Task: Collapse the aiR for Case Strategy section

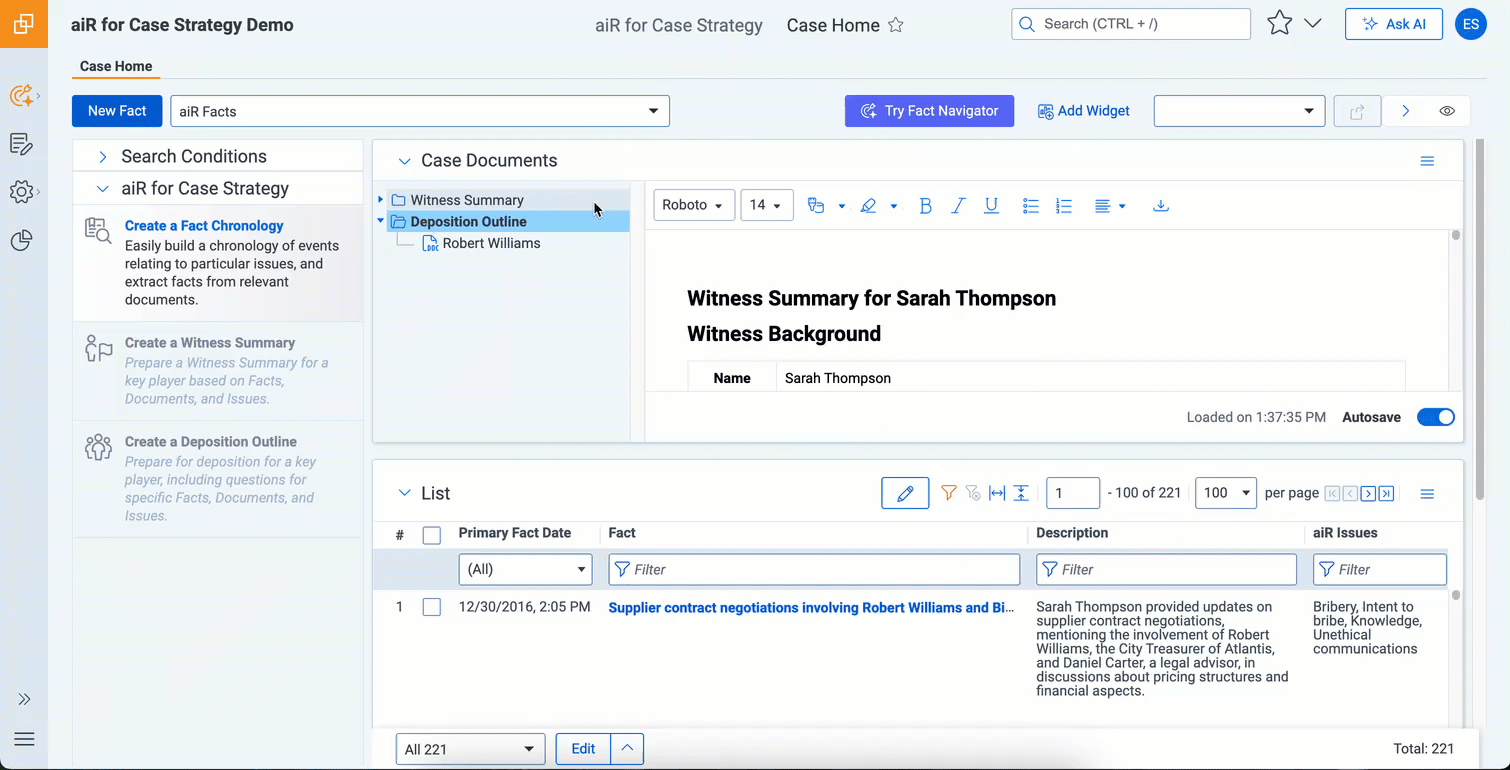Action: [x=102, y=189]
